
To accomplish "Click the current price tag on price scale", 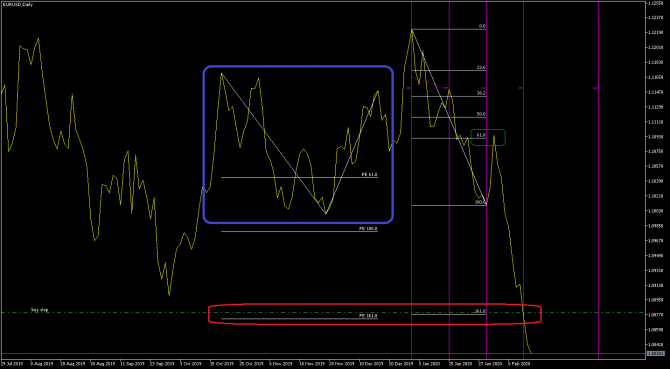I will tap(654, 353).
